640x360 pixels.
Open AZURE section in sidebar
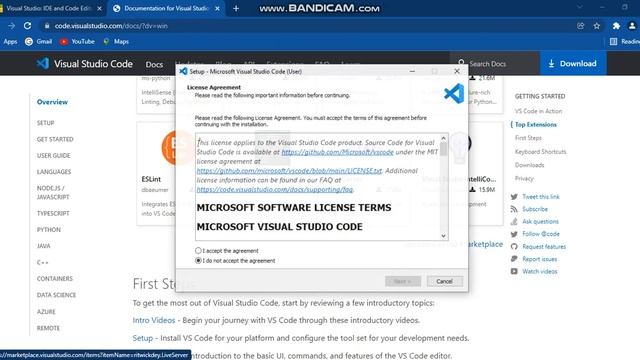click(x=46, y=312)
